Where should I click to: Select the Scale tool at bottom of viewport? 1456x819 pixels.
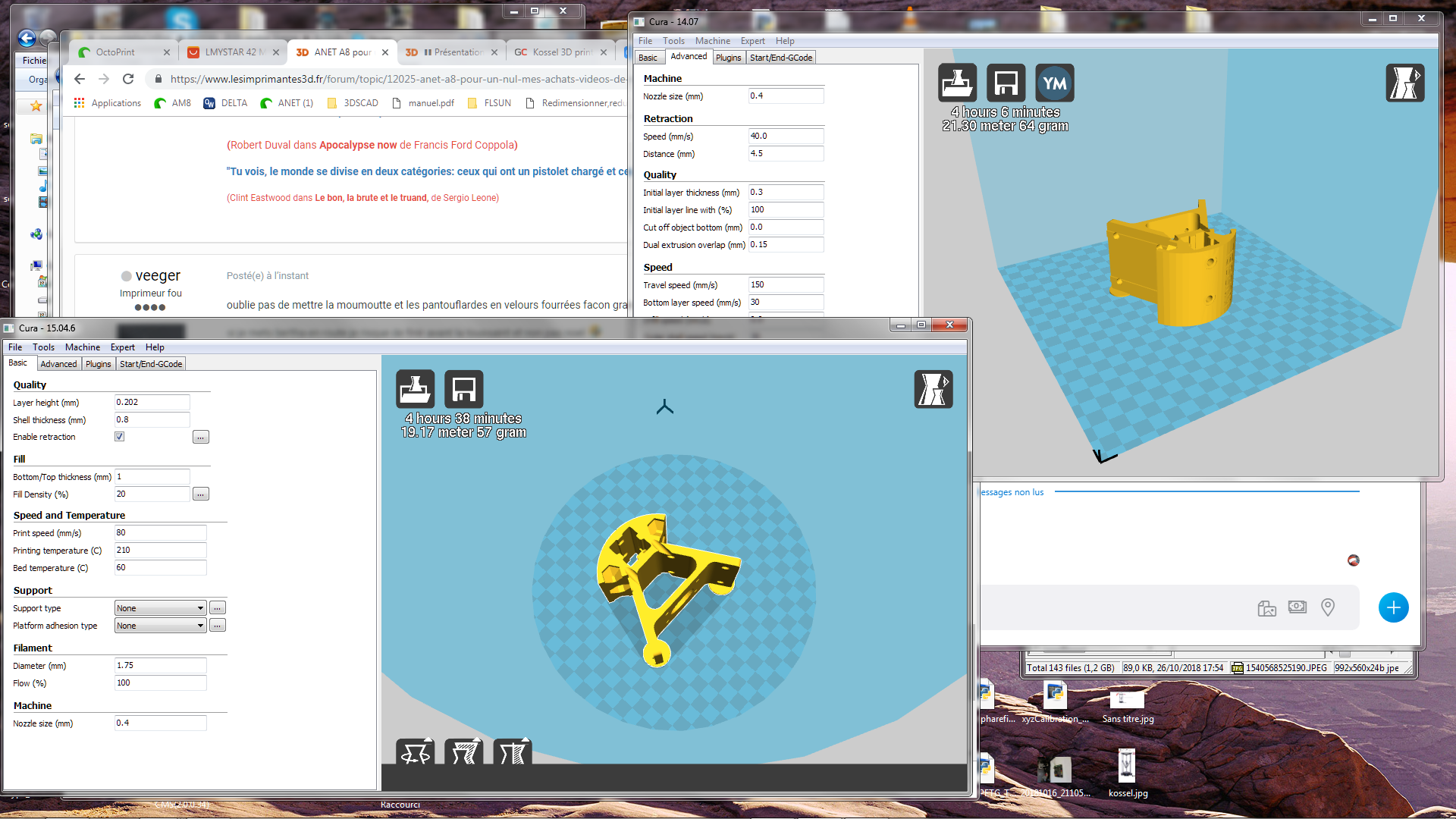point(463,752)
